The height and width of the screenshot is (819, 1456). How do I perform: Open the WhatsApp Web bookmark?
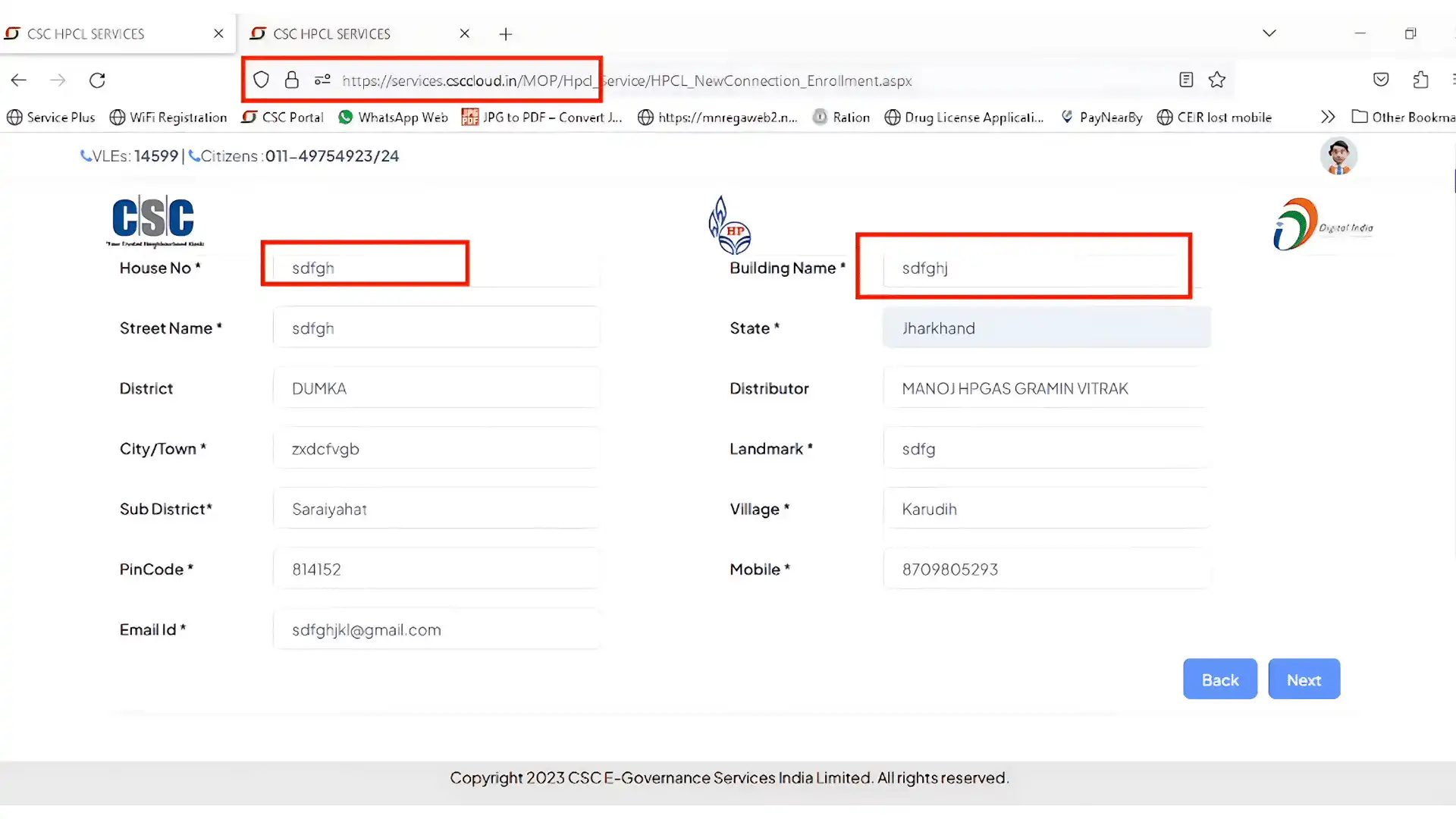pyautogui.click(x=393, y=118)
